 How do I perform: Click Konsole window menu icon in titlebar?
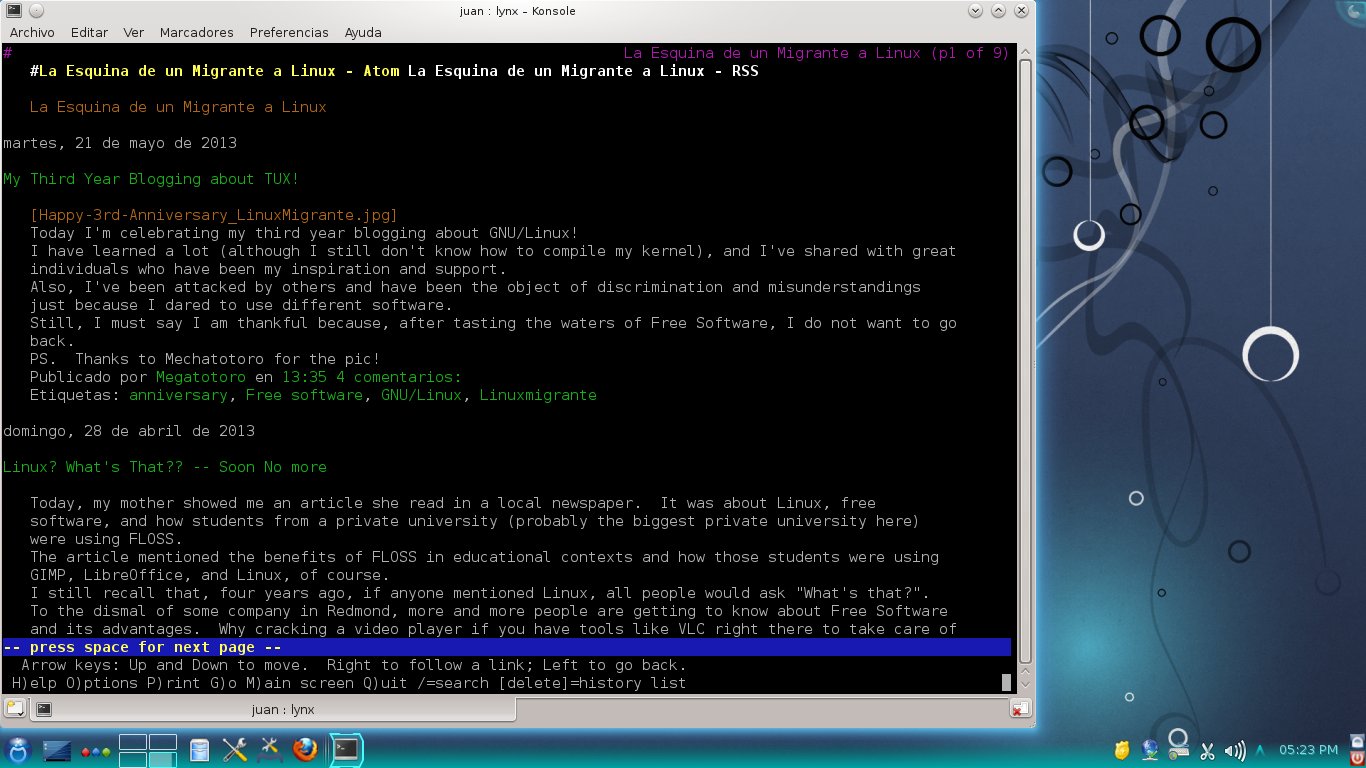click(13, 11)
